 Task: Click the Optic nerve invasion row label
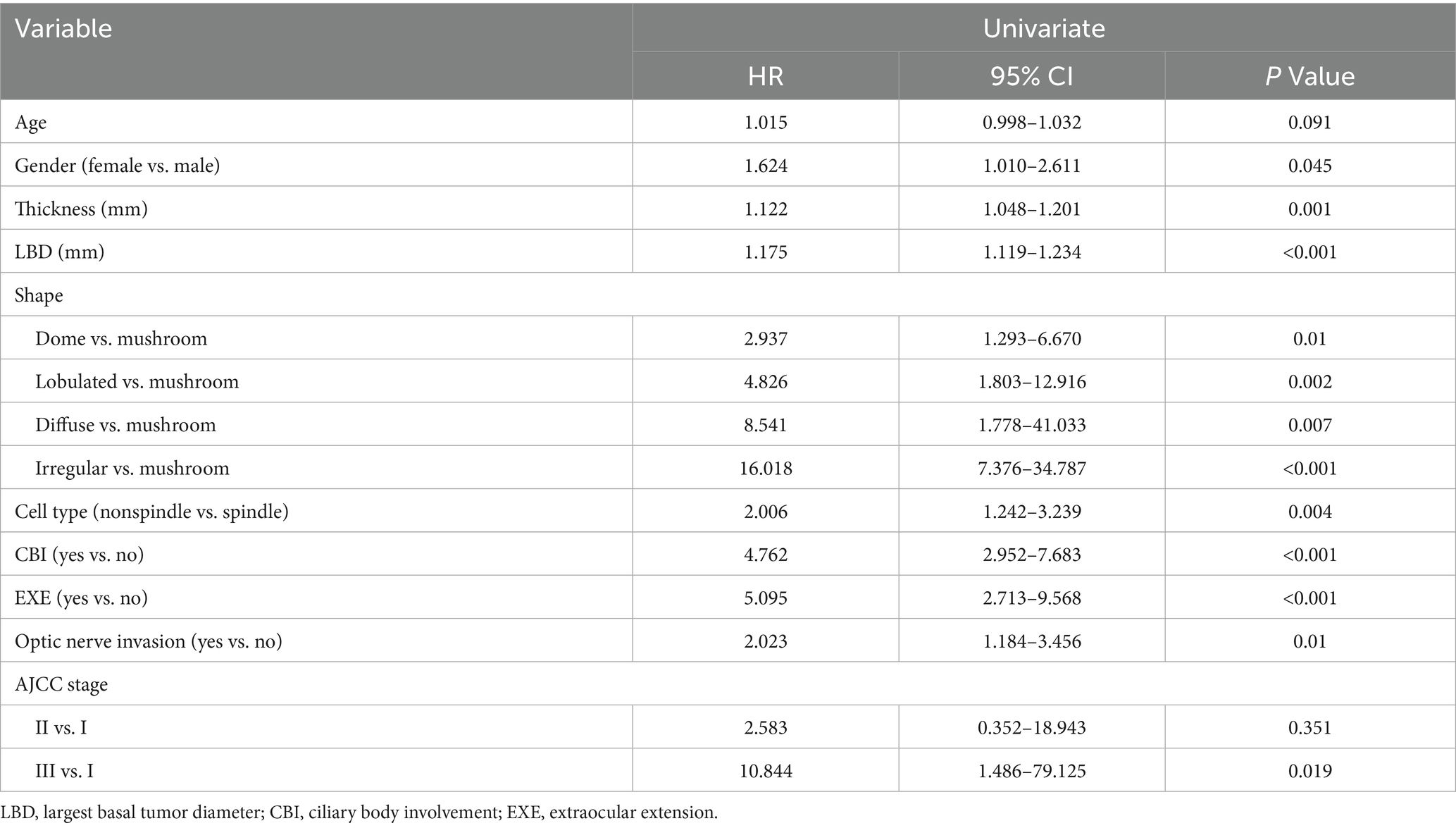149,641
